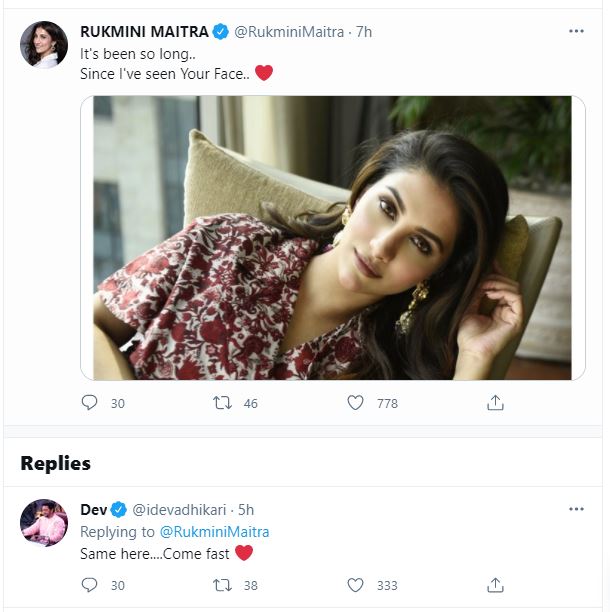The width and height of the screenshot is (610, 612).
Task: Click the 5h timestamp on Dev's reply
Action: pos(246,510)
